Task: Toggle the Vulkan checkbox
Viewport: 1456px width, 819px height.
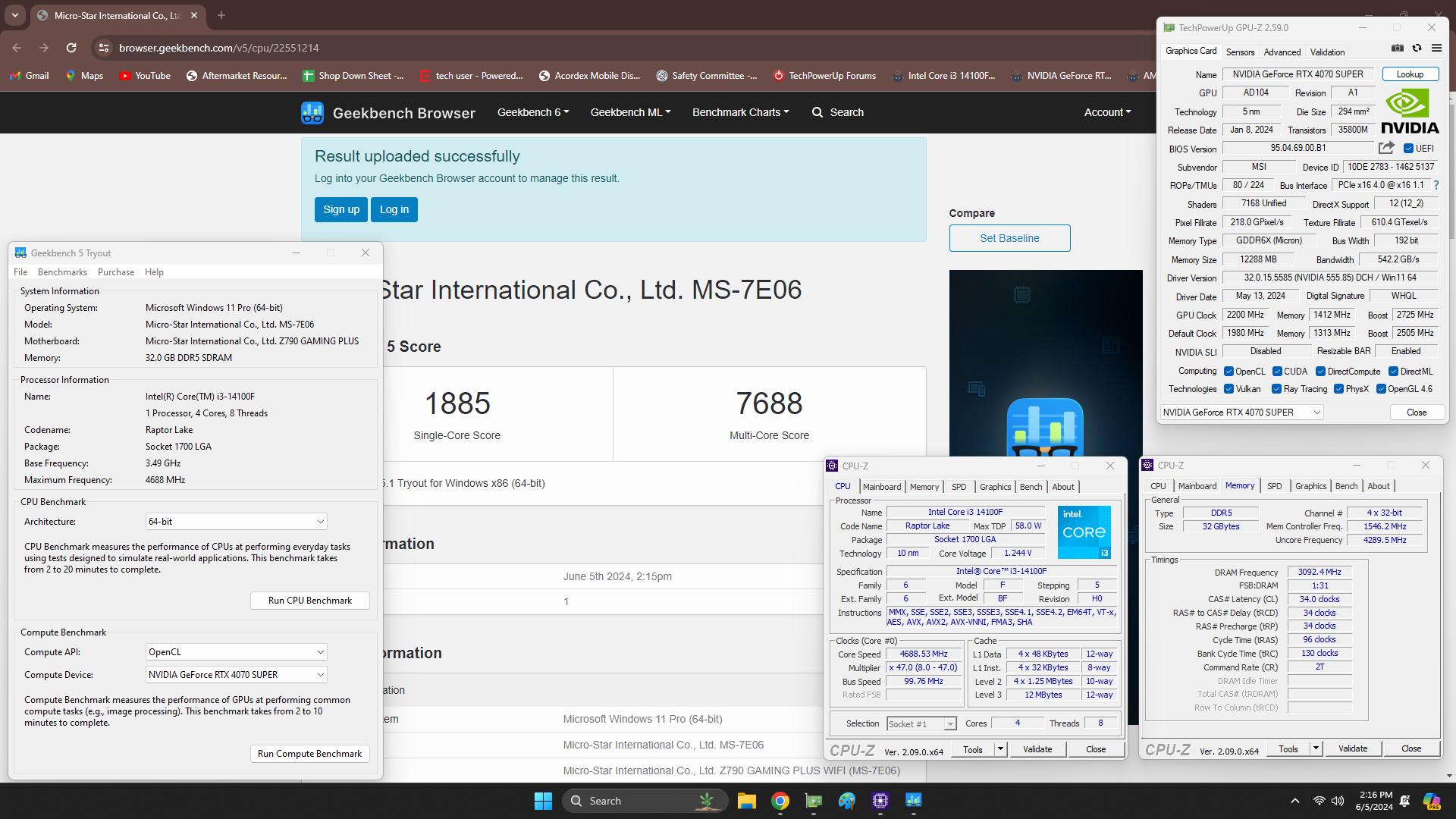Action: (1229, 389)
